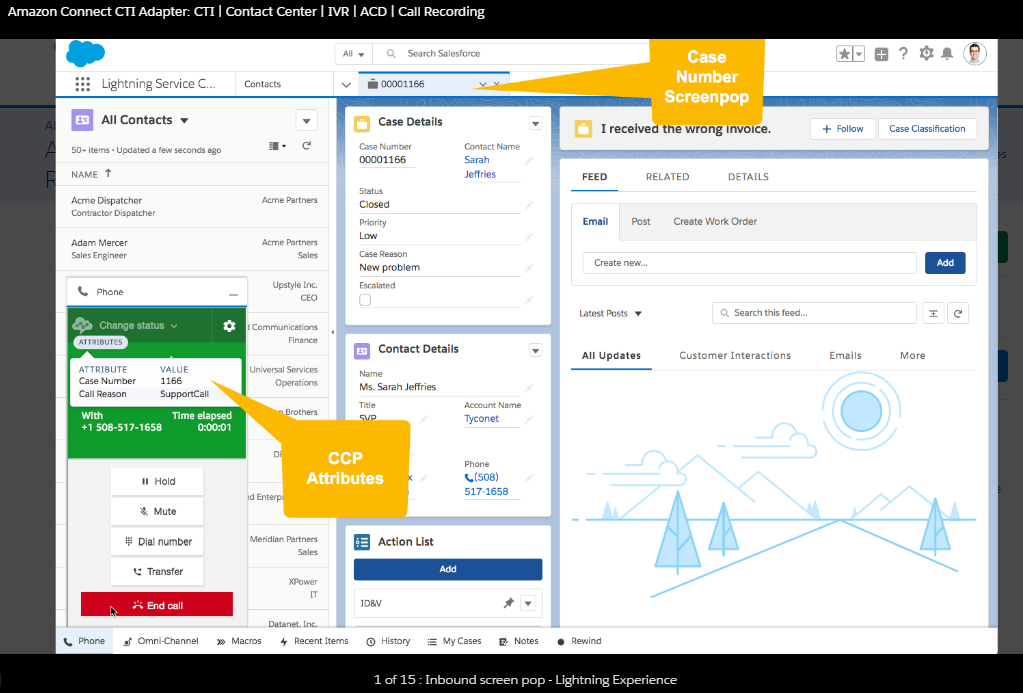Click the Salesforce cloud logo

click(x=85, y=54)
